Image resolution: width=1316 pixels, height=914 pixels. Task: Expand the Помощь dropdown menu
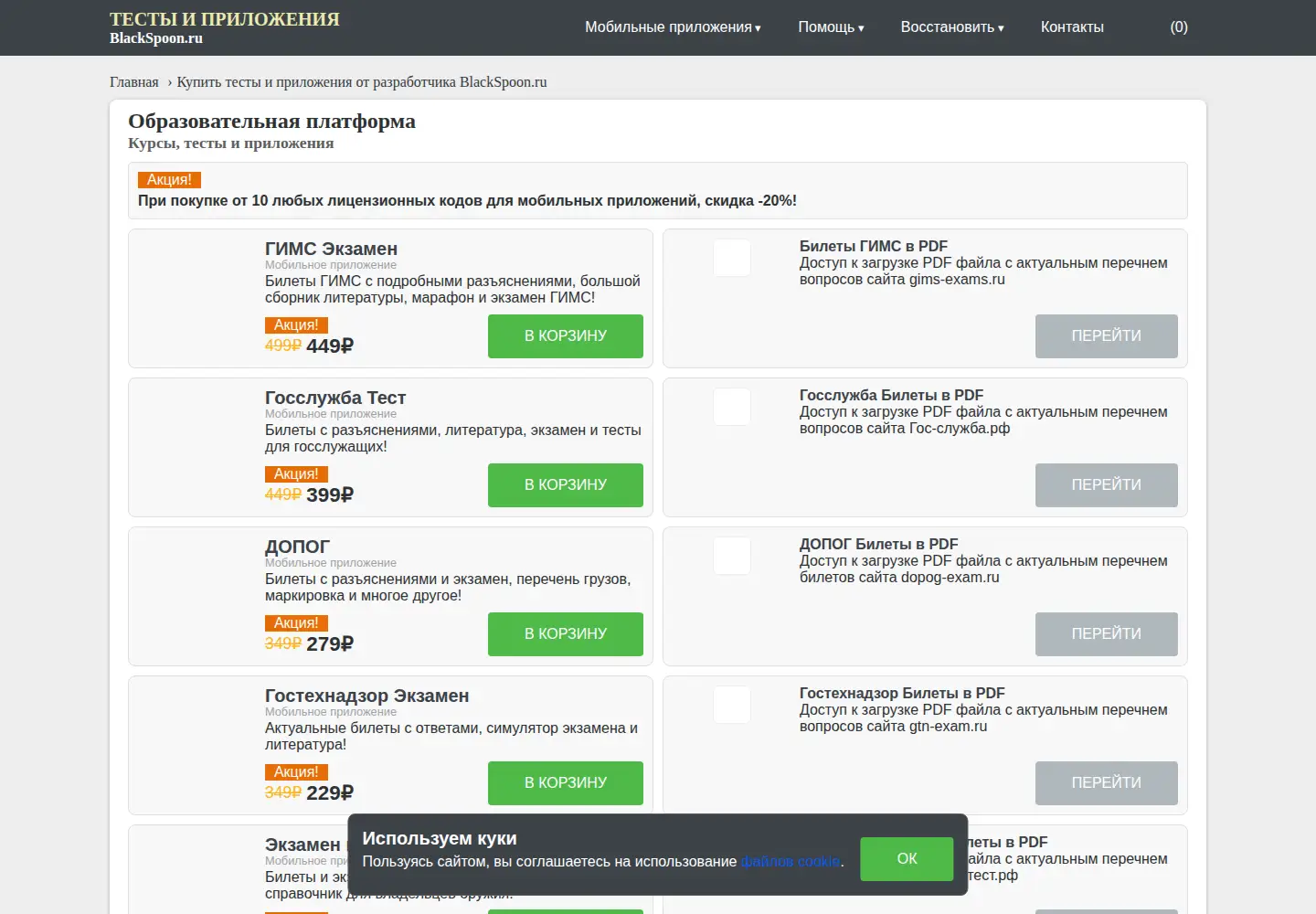pyautogui.click(x=831, y=27)
